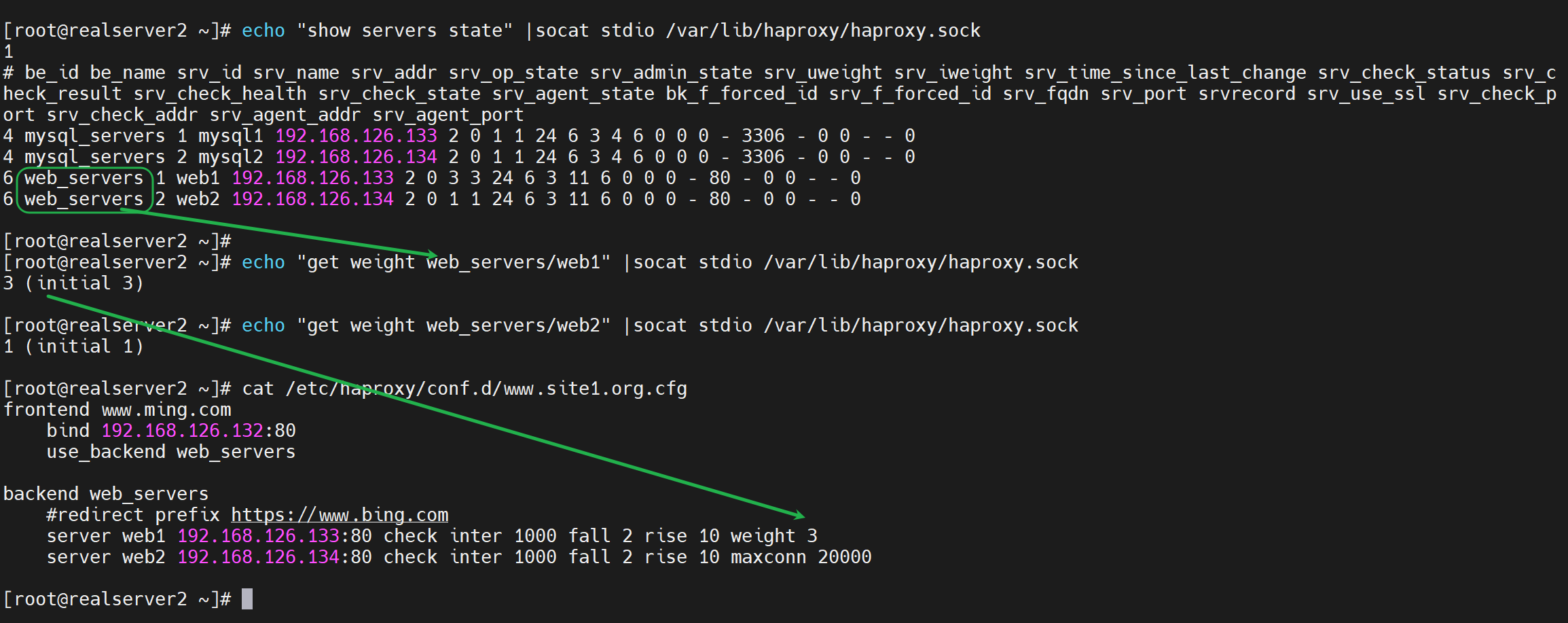Image resolution: width=1568 pixels, height=623 pixels.
Task: Click the circled web_servers label in the web2 row
Action: (84, 199)
